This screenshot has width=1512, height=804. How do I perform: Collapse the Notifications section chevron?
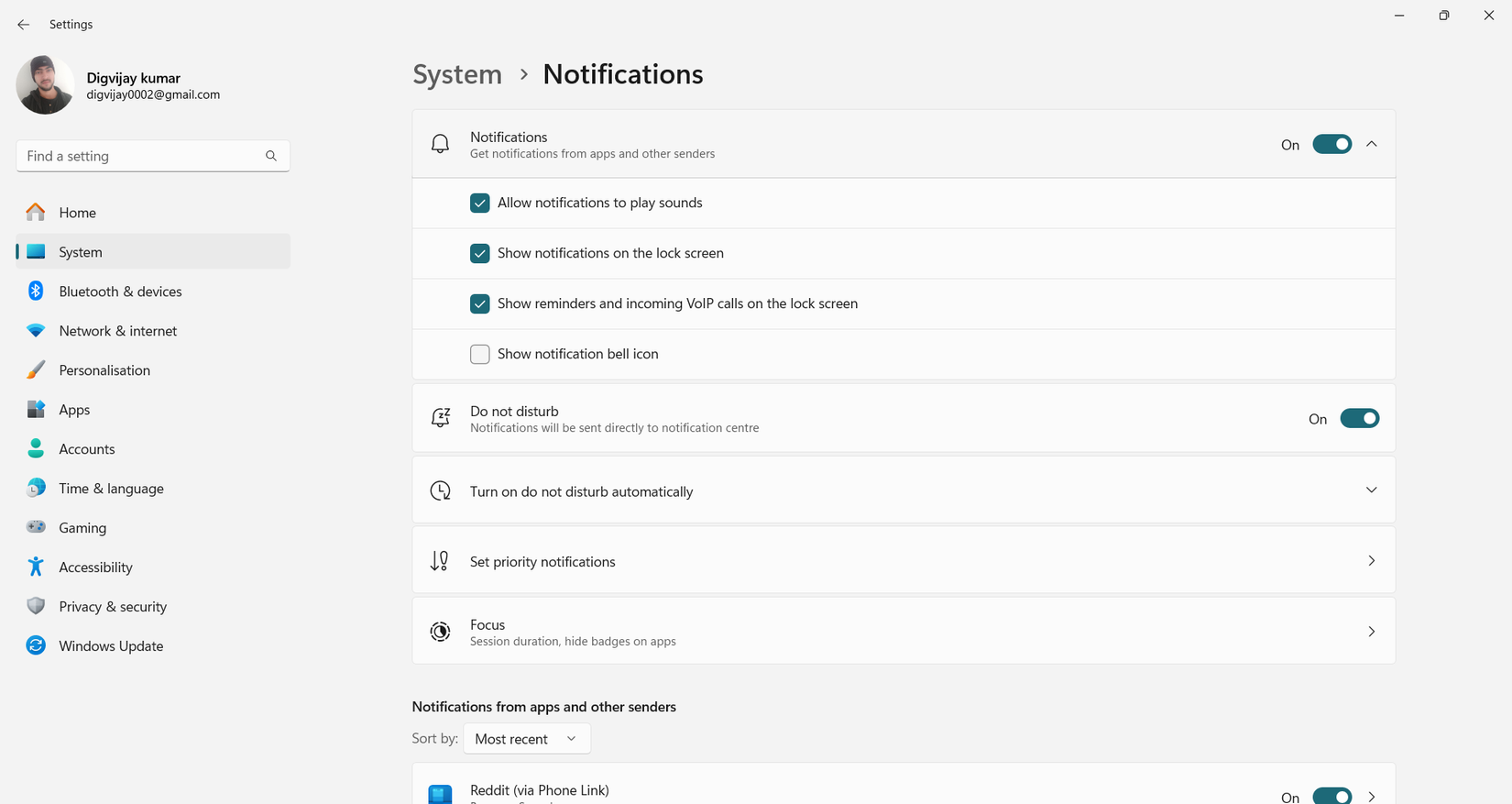tap(1372, 145)
